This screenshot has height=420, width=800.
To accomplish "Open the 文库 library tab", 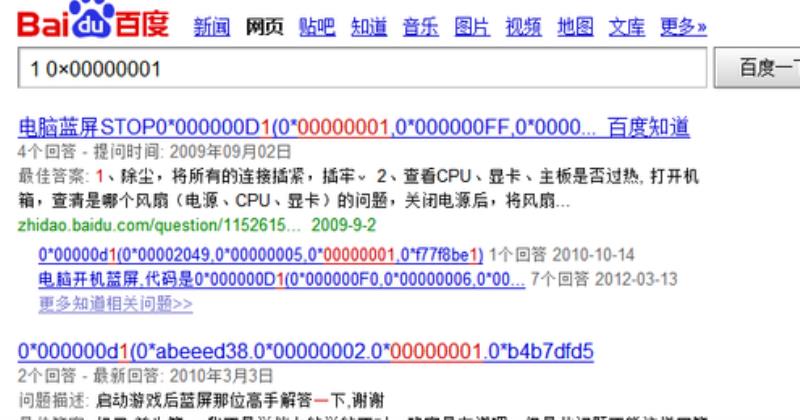I will pos(627,27).
